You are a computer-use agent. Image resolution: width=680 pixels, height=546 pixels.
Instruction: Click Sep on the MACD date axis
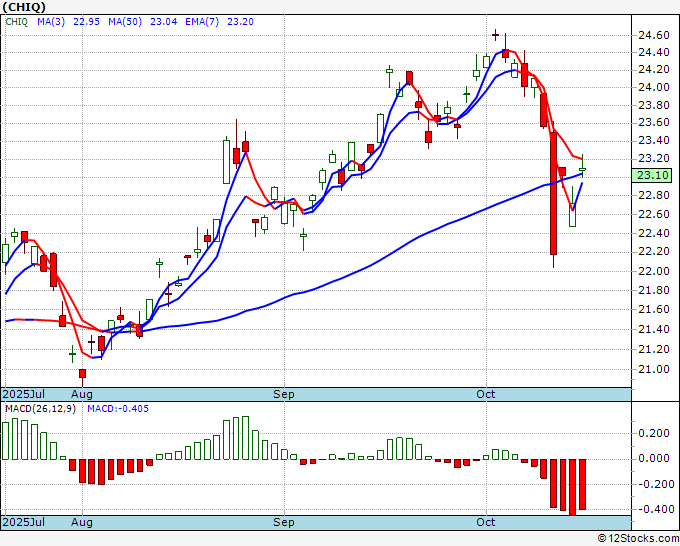pos(283,522)
